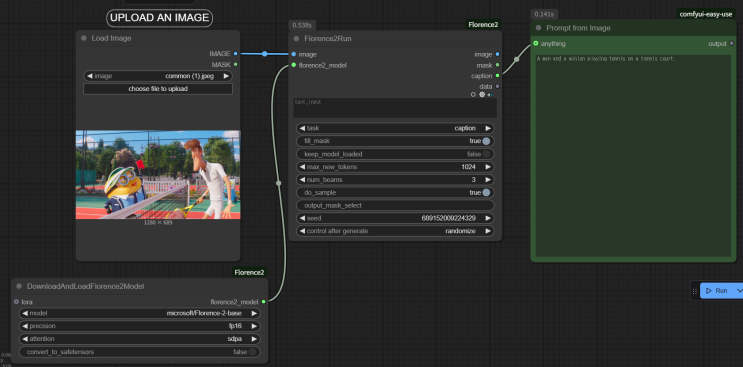
Task: Click the Run button
Action: (x=717, y=291)
